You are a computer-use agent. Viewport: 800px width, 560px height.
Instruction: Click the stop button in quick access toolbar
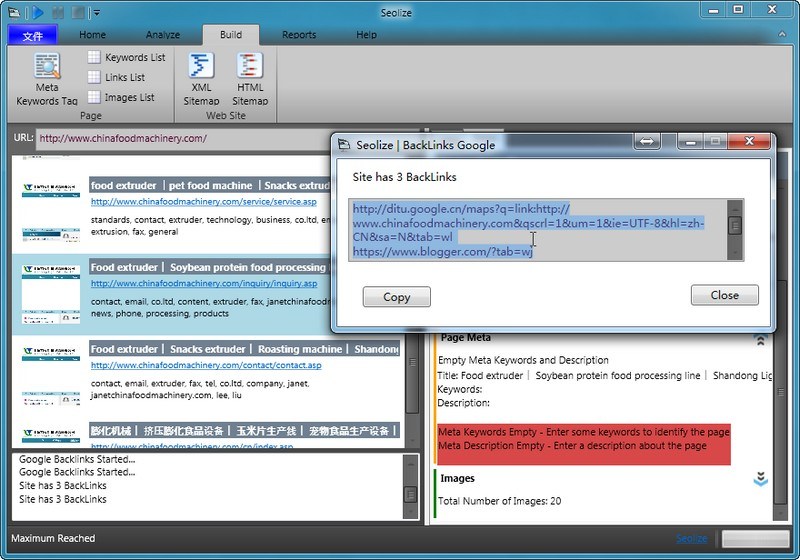(78, 12)
